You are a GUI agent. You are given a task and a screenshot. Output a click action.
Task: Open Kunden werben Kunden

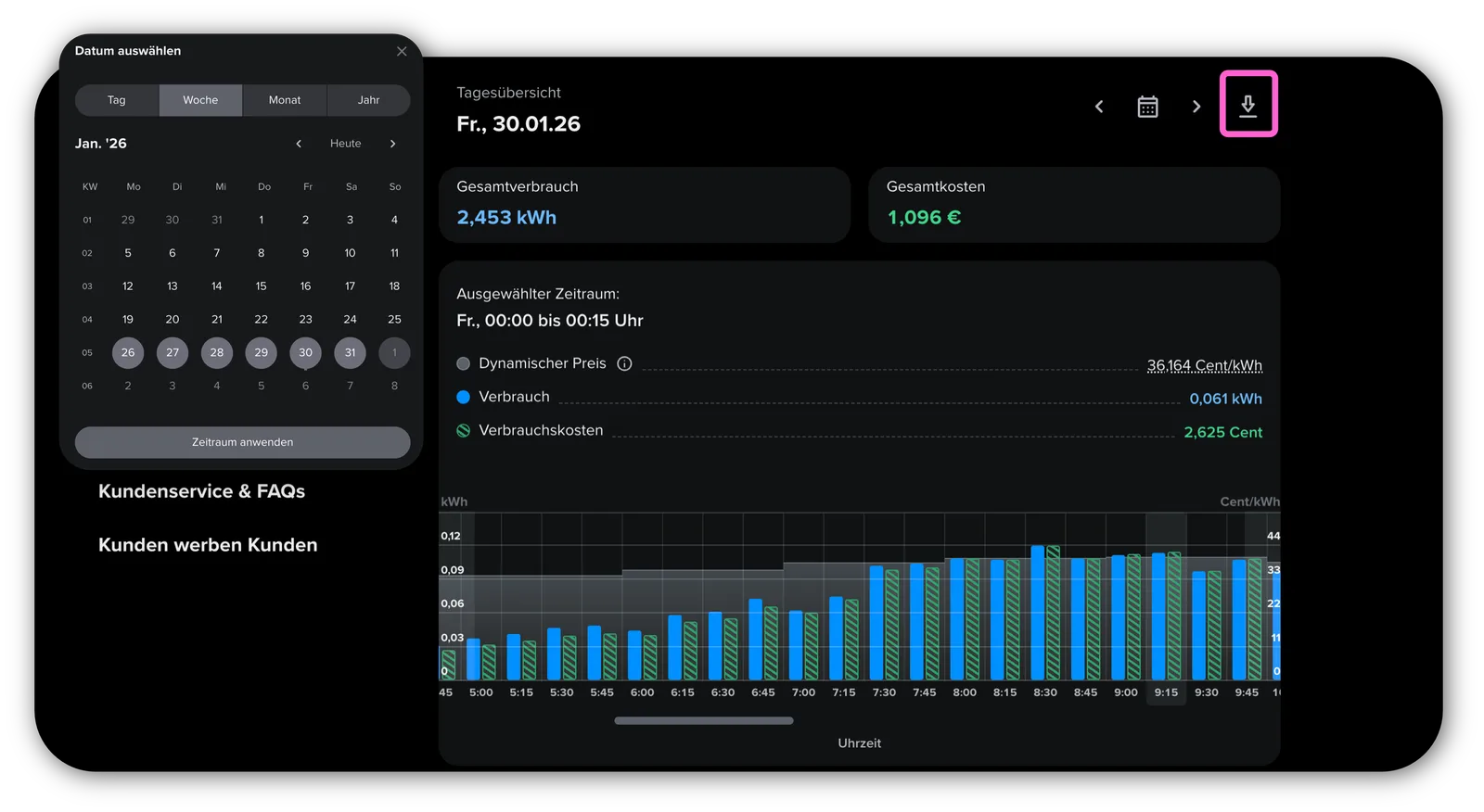click(208, 545)
